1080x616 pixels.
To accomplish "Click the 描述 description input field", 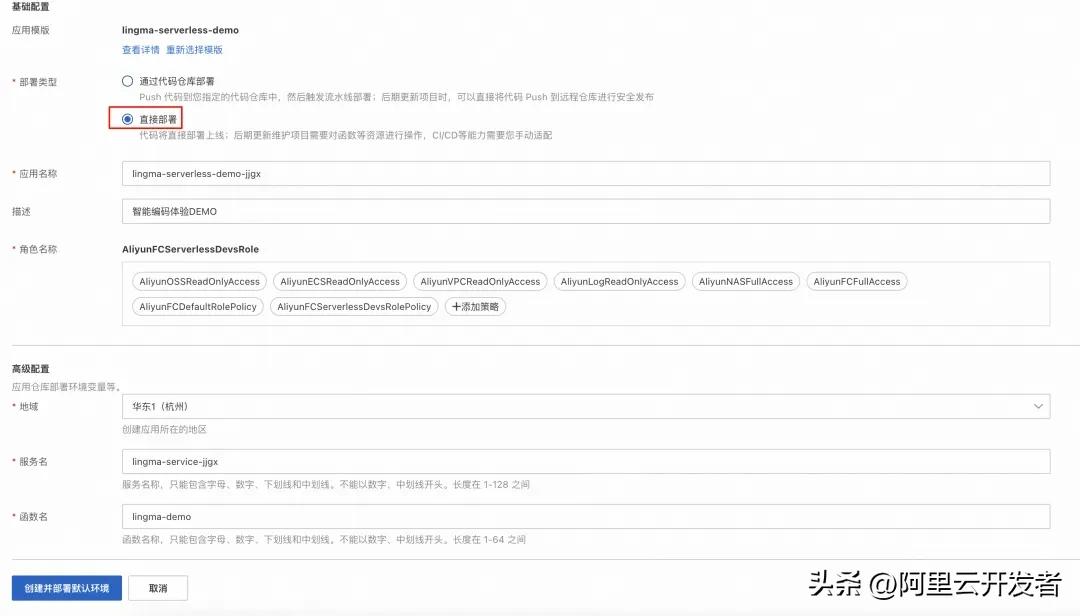I will (x=585, y=210).
